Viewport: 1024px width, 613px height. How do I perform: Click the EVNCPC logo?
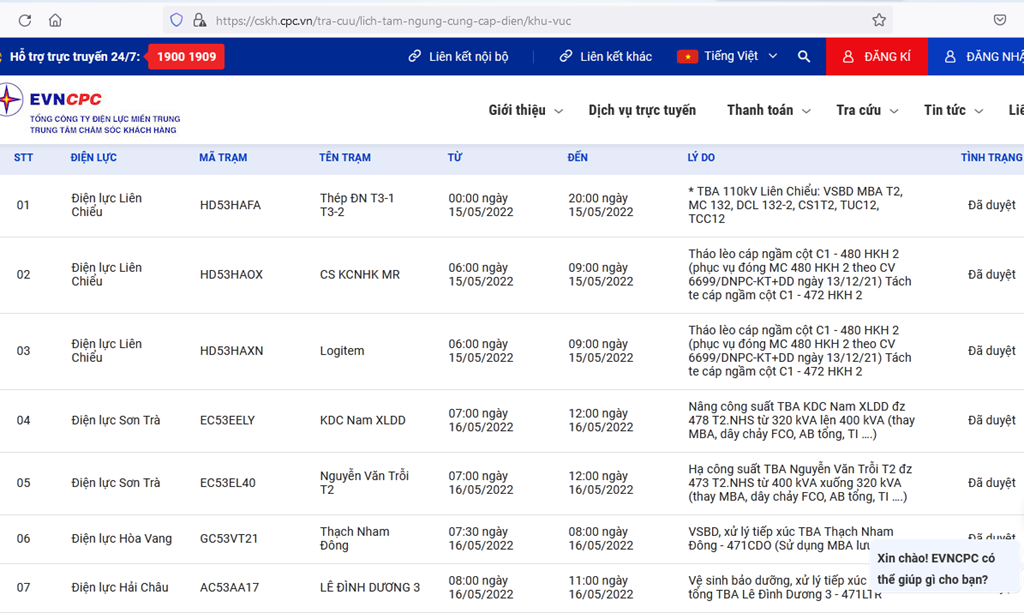coord(90,108)
